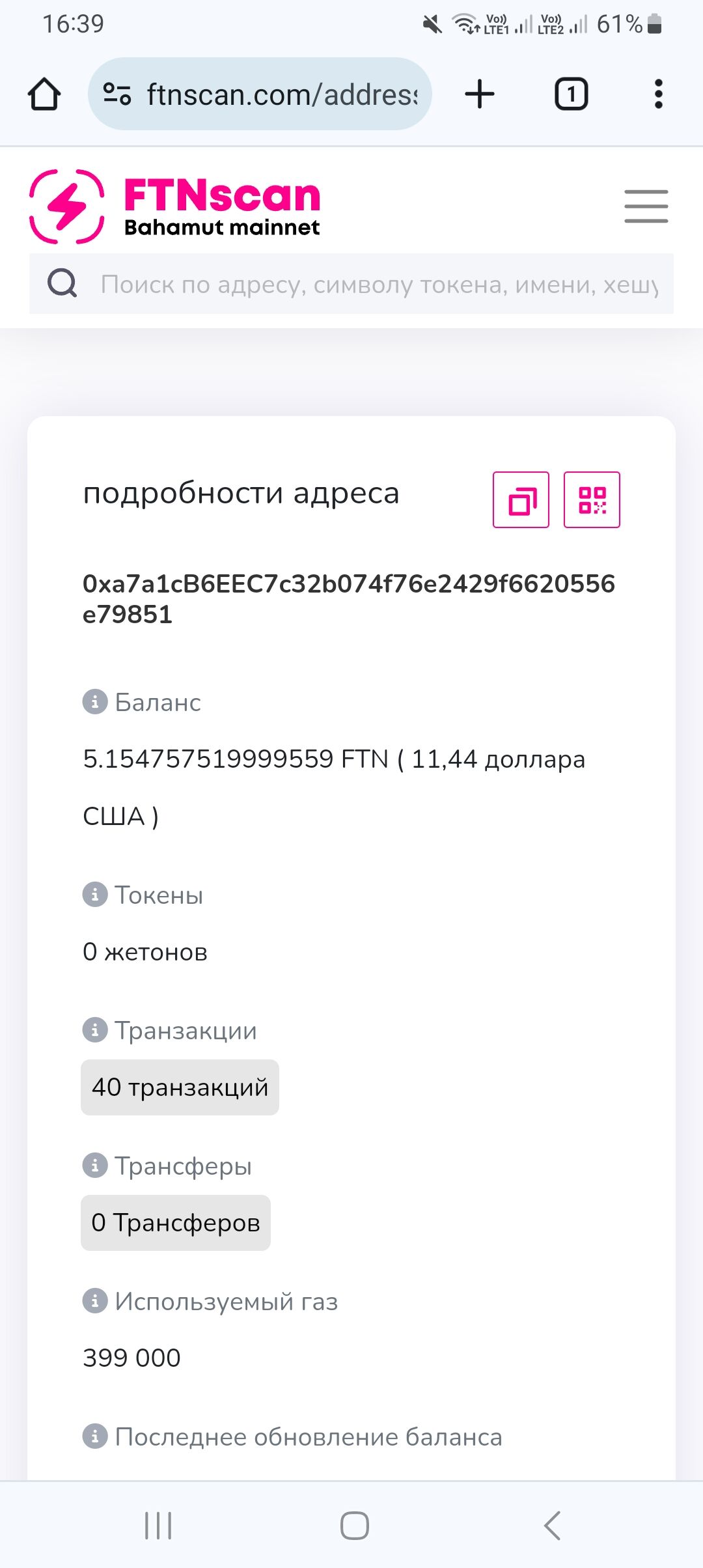
Task: Expand the hamburger navigation menu
Action: point(646,206)
